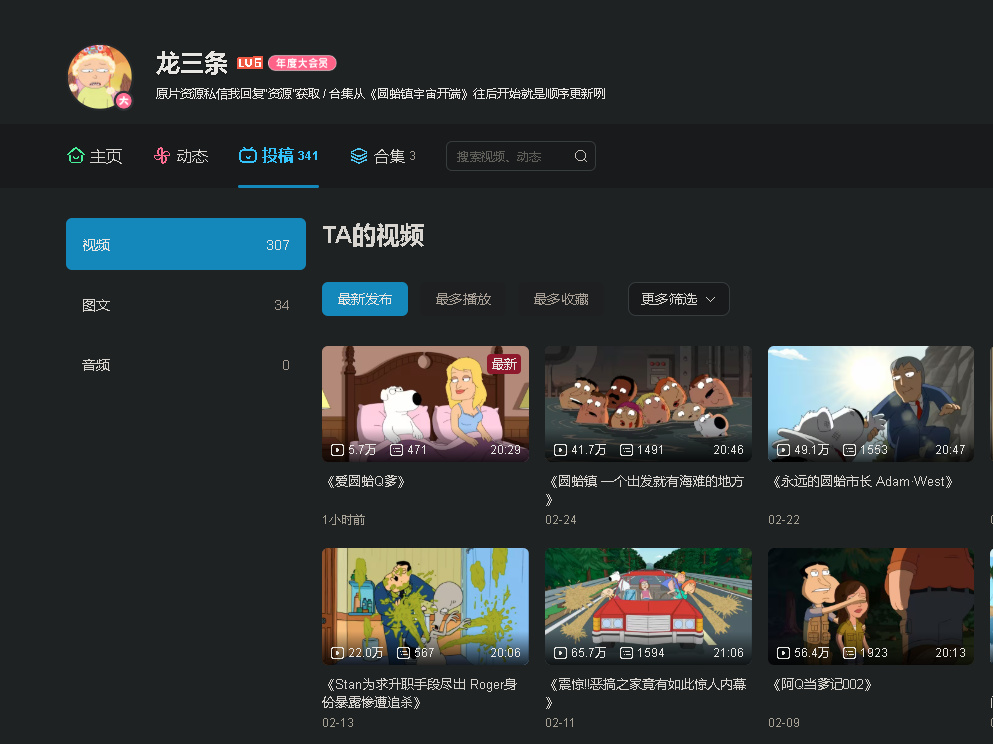993x744 pixels.
Task: Open the user avatar of 龙三条
Action: coord(100,77)
